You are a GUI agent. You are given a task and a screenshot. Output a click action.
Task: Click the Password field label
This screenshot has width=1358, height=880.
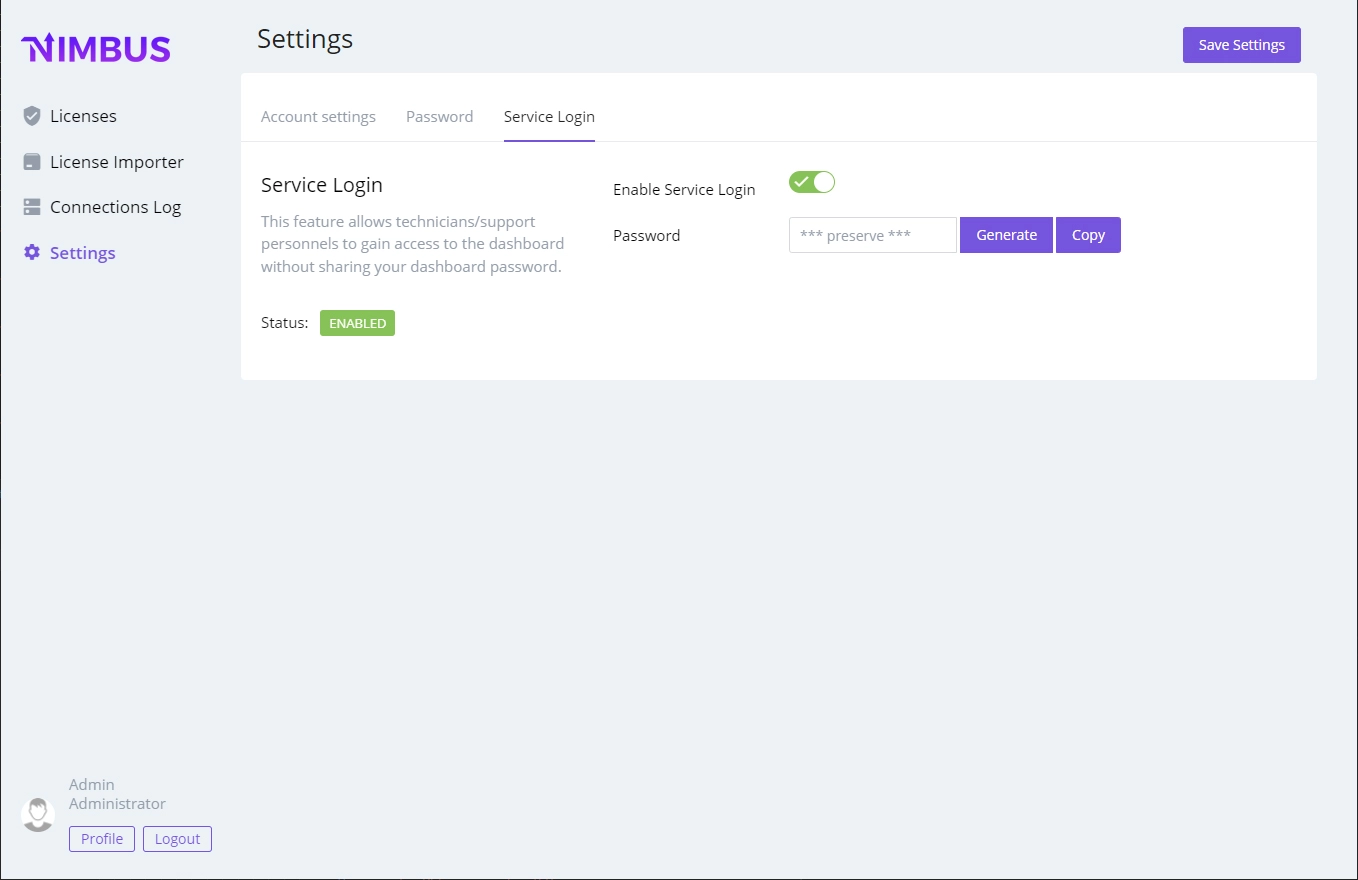tap(646, 235)
